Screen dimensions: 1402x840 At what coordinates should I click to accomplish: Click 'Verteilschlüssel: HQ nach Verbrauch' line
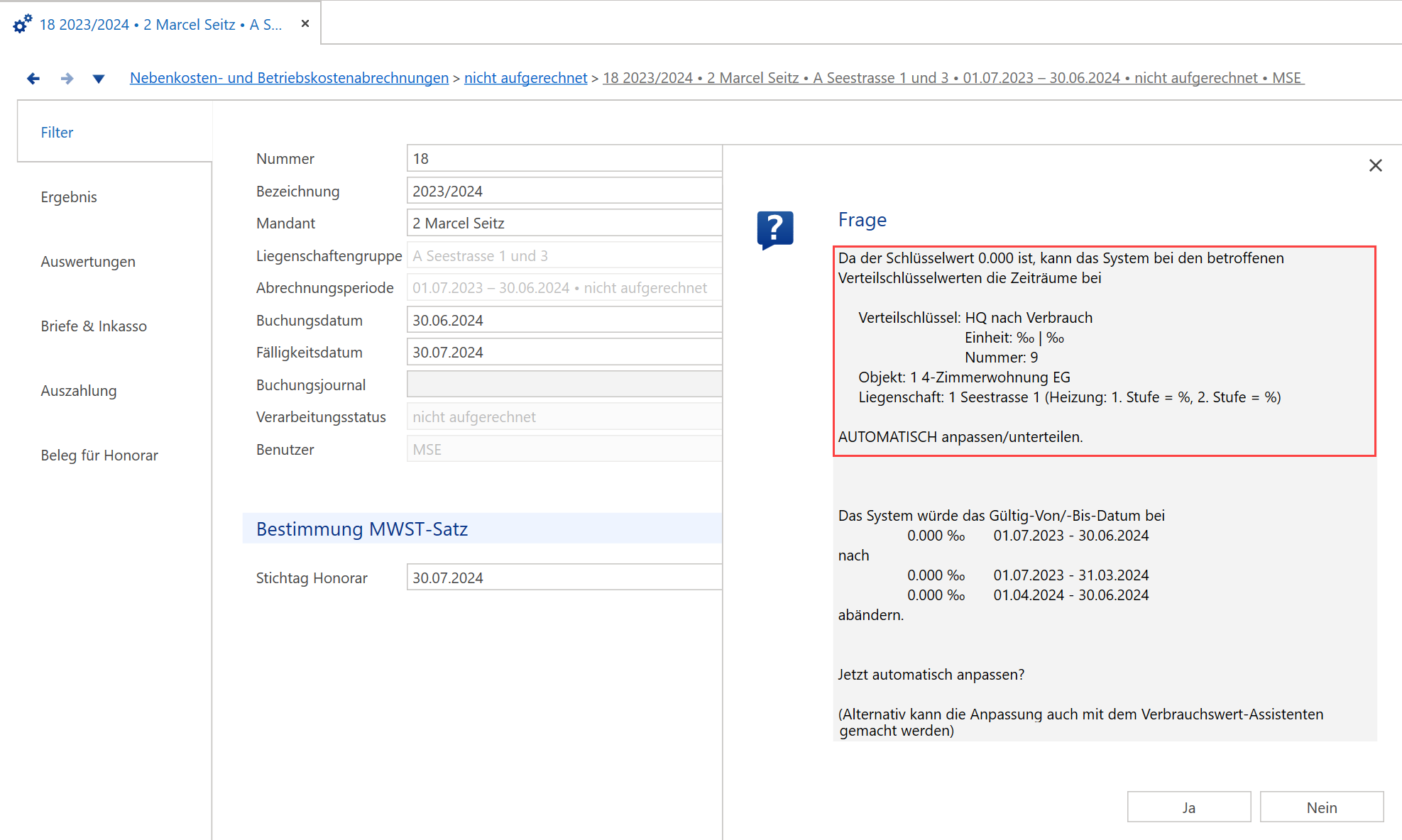coord(975,318)
